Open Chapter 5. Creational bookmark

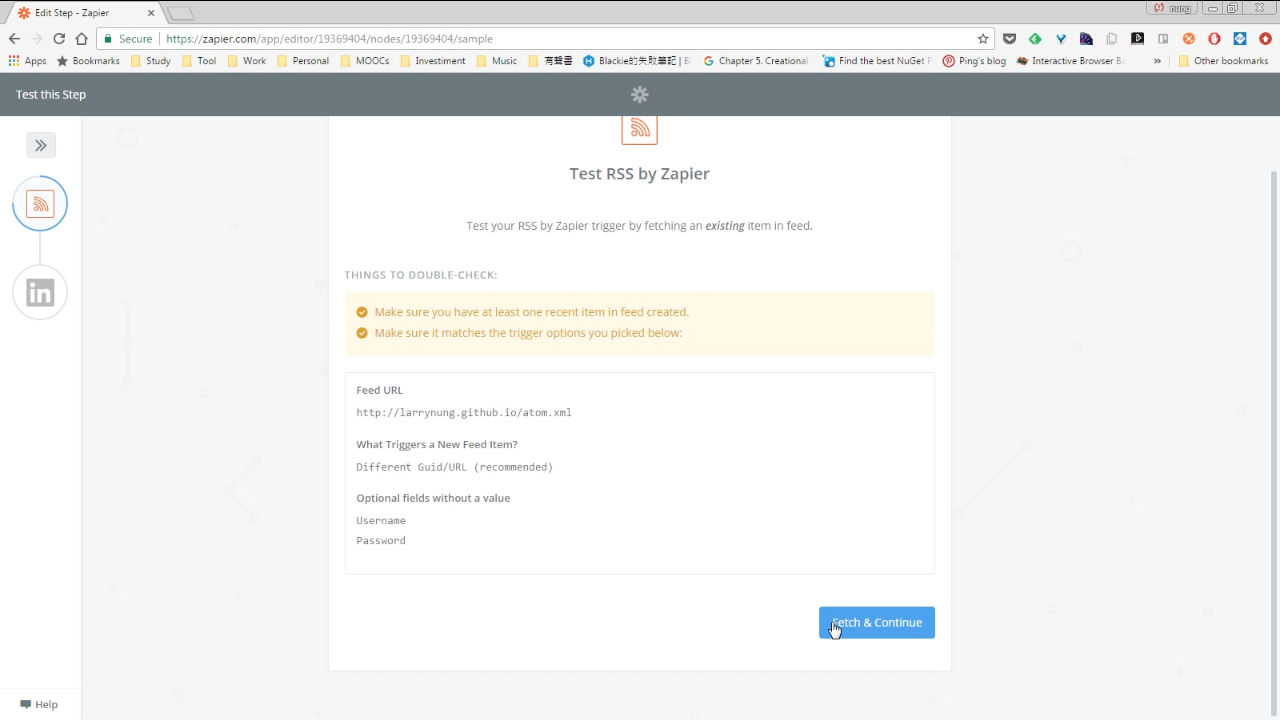click(755, 60)
